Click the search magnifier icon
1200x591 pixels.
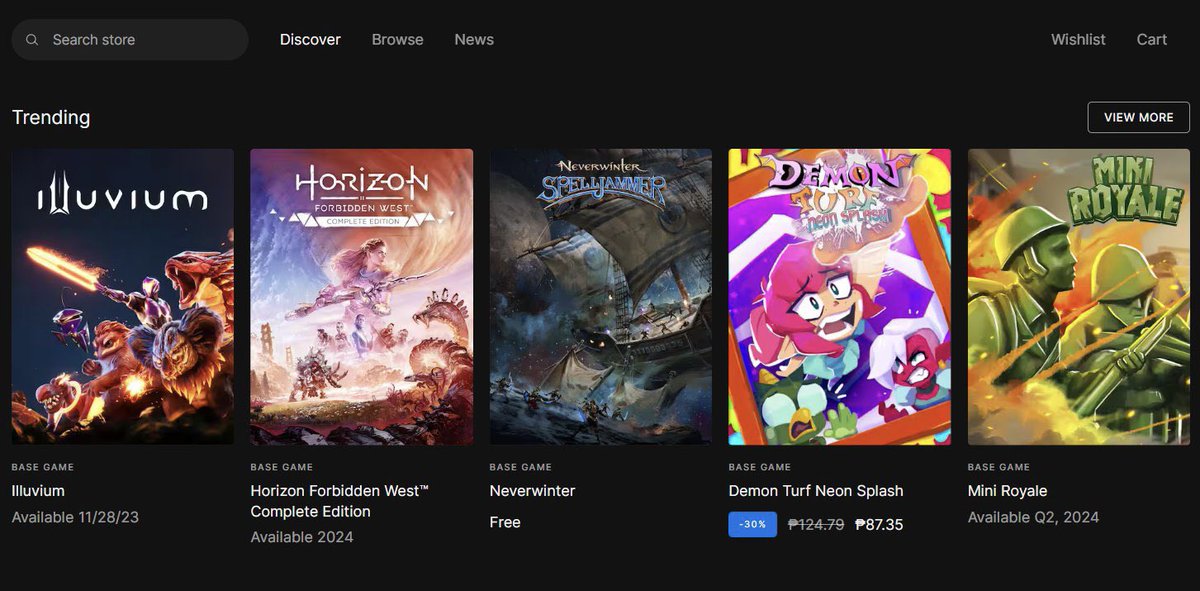pos(32,40)
